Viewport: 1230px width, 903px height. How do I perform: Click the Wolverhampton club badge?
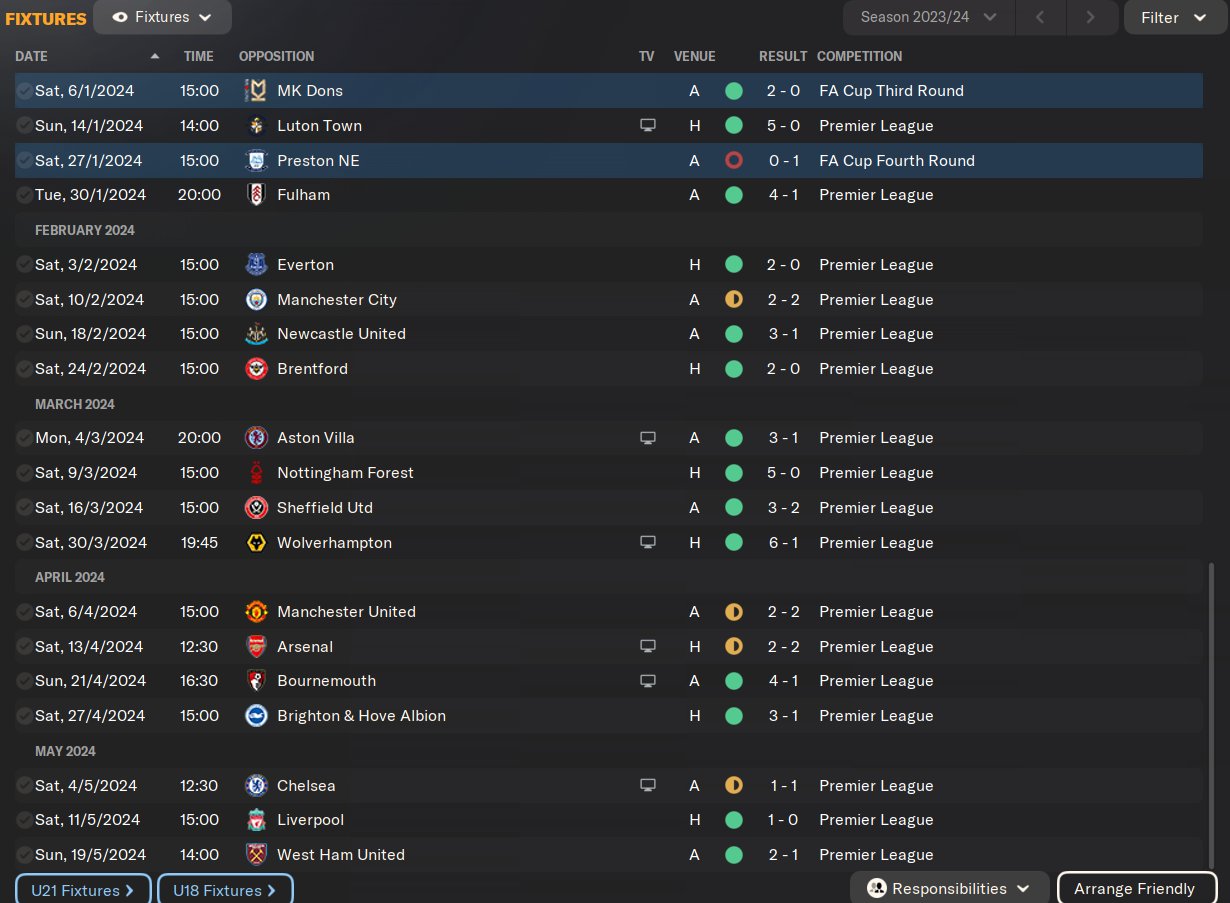[256, 542]
